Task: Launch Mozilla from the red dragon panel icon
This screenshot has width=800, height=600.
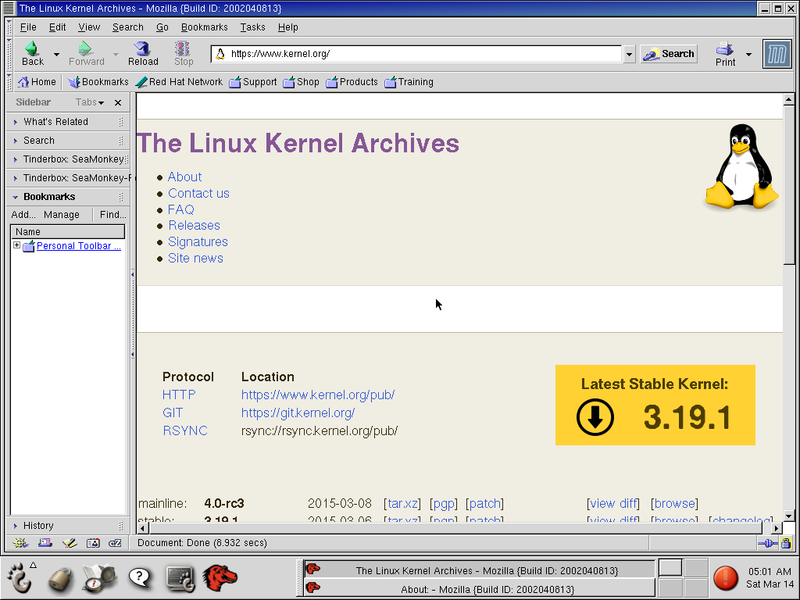Action: tap(220, 578)
